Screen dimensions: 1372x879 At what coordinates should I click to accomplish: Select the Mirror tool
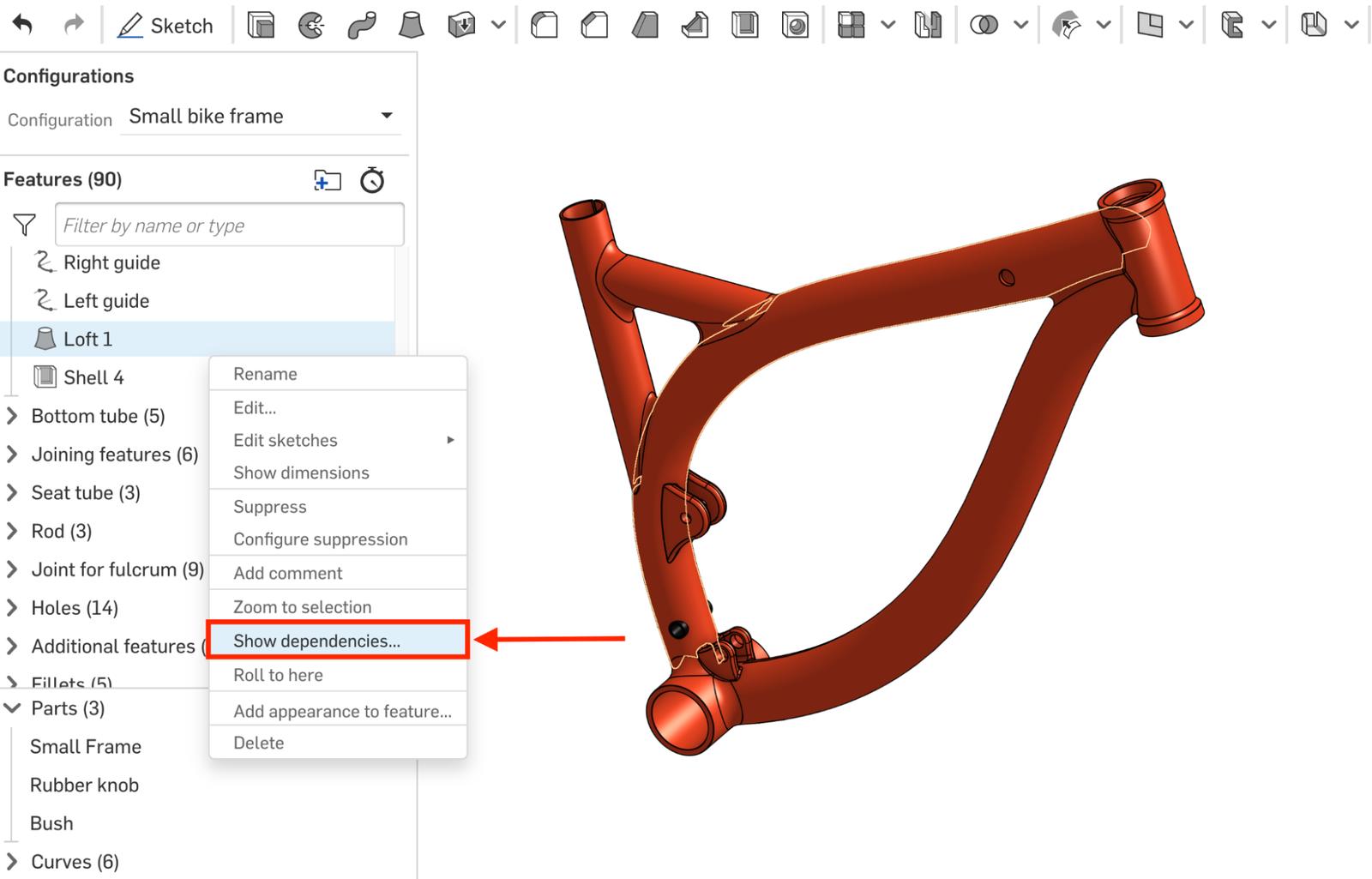[x=927, y=26]
